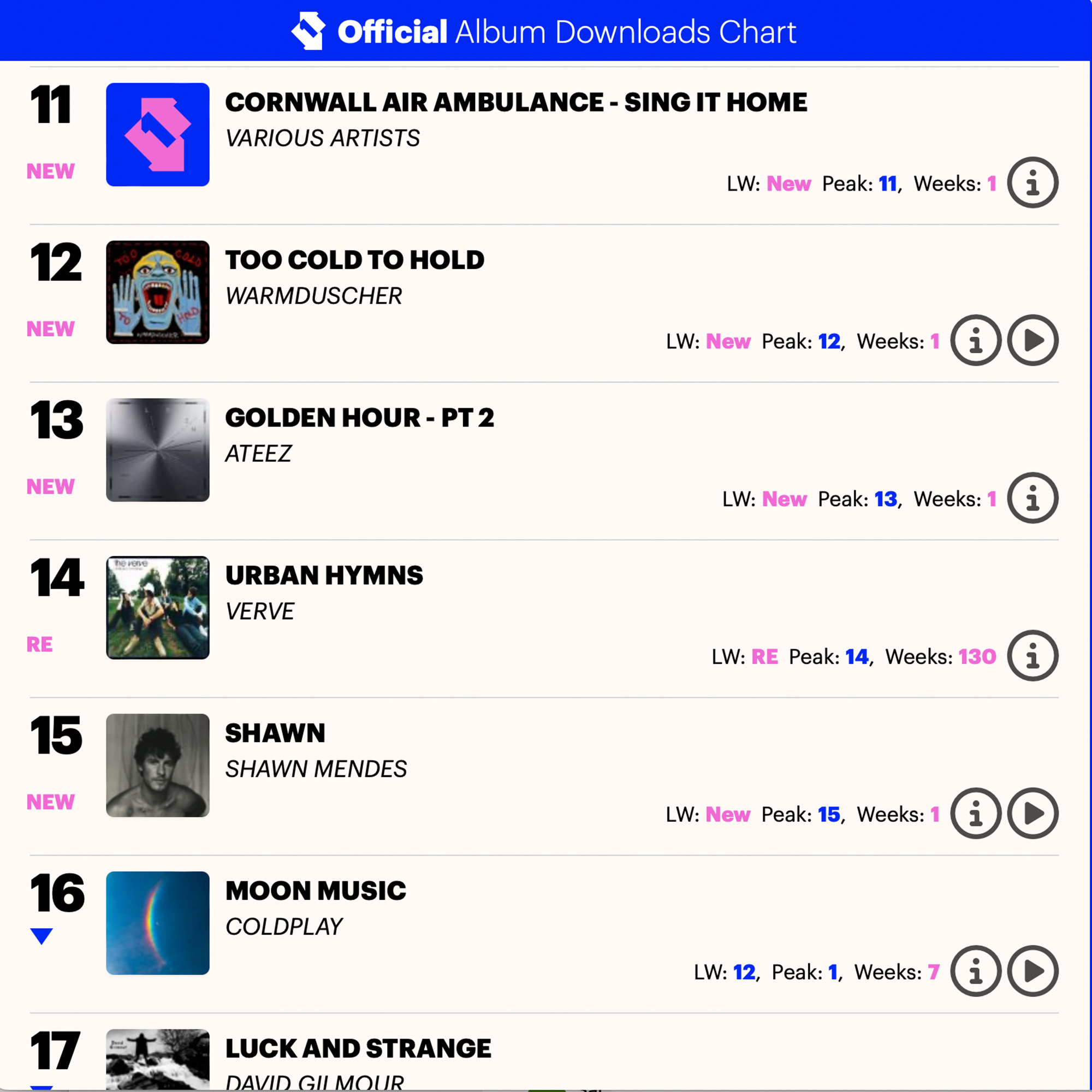The image size is (1092, 1092).
Task: Click the Urban Hymns album artwork
Action: [158, 608]
